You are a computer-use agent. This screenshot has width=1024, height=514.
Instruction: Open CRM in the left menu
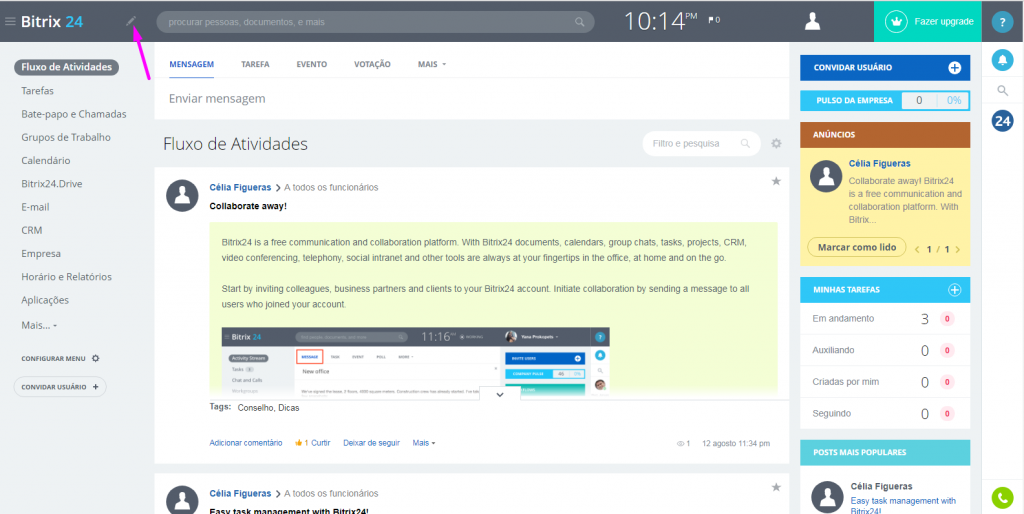click(31, 231)
